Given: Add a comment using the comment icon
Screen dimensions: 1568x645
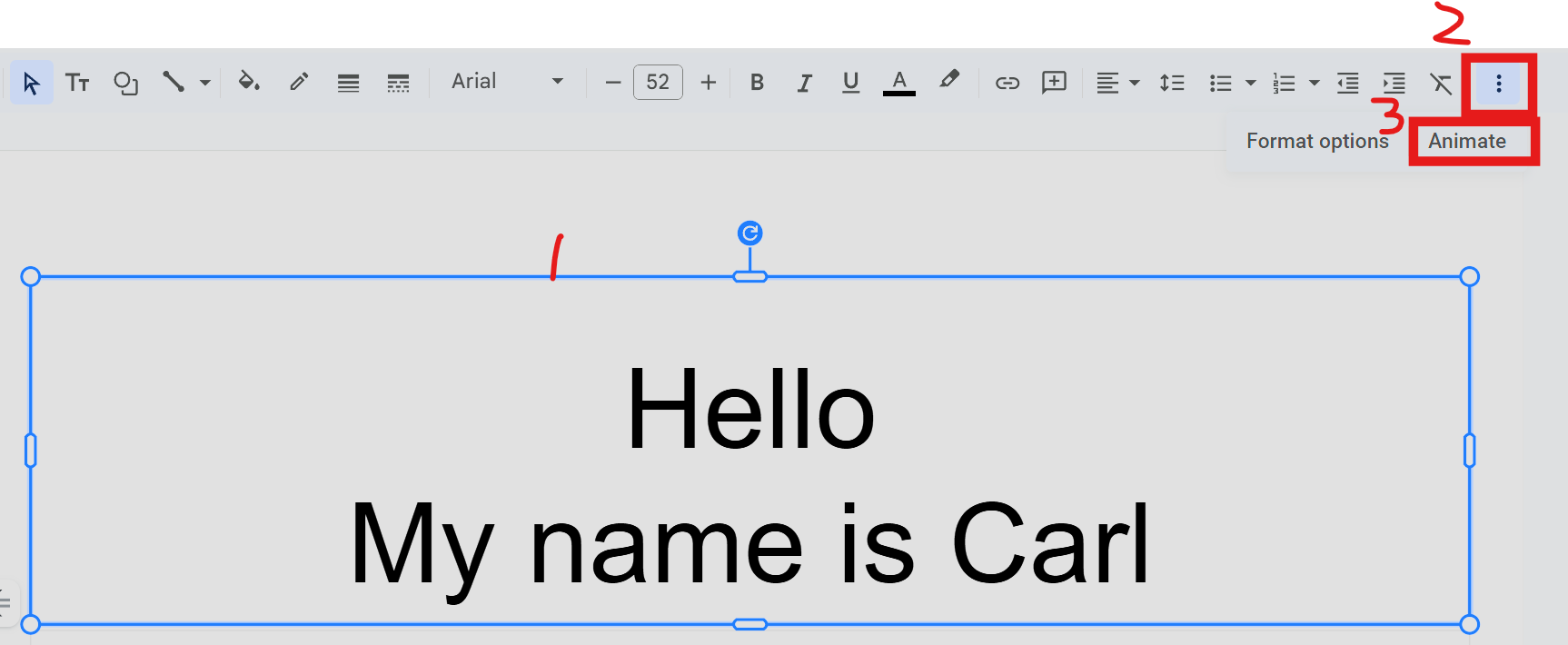Looking at the screenshot, I should click(x=1054, y=83).
